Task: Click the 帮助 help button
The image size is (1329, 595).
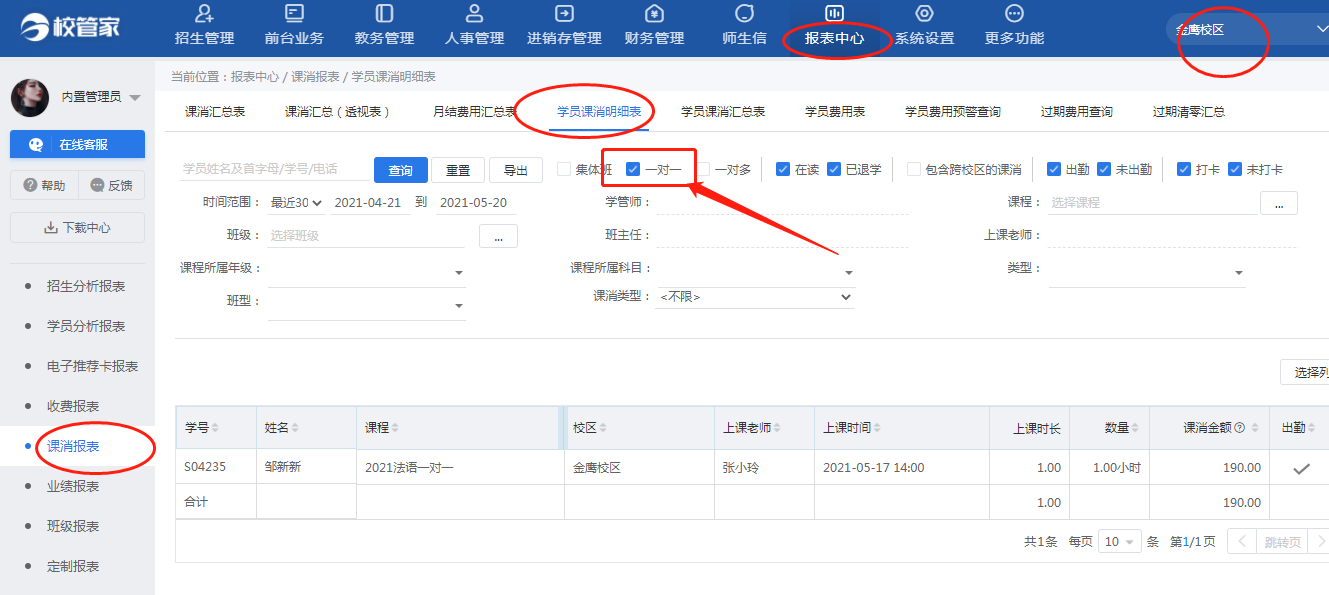Action: click(x=44, y=185)
